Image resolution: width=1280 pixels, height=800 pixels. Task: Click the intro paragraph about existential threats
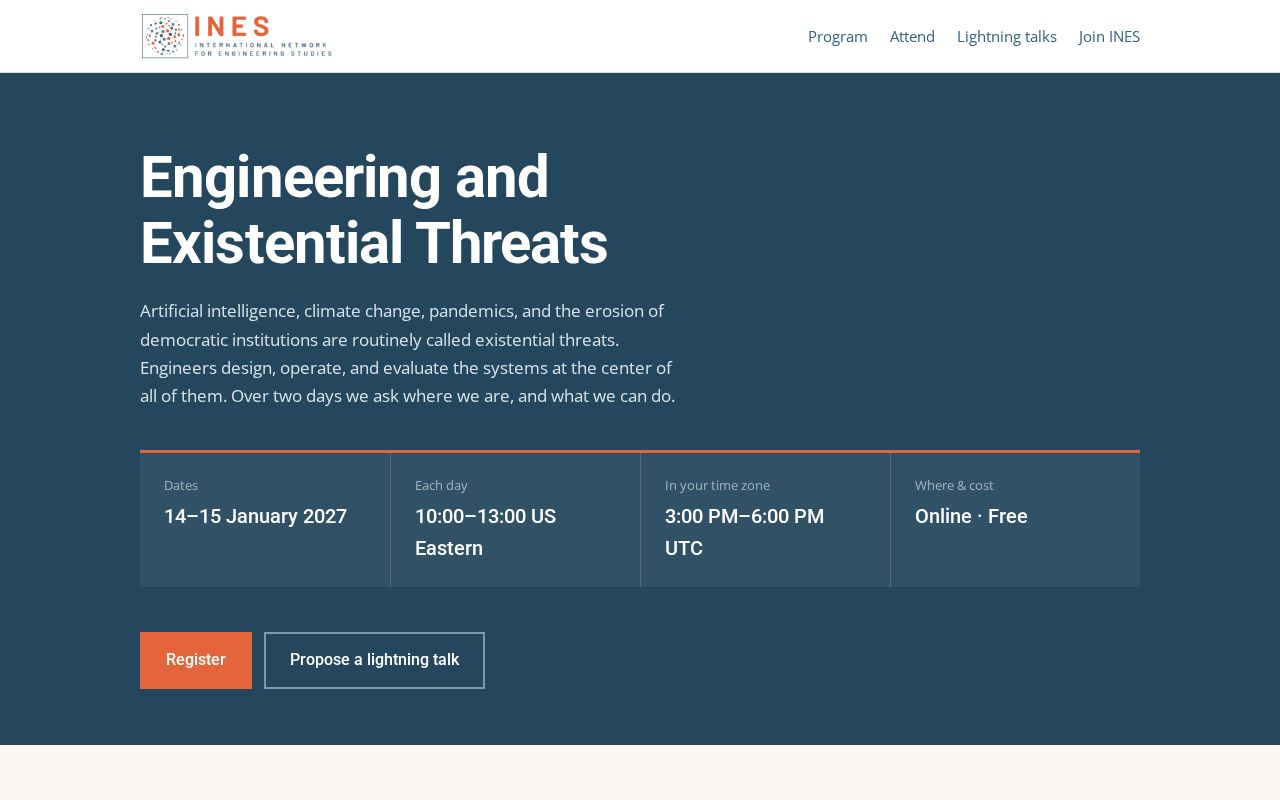pyautogui.click(x=408, y=353)
